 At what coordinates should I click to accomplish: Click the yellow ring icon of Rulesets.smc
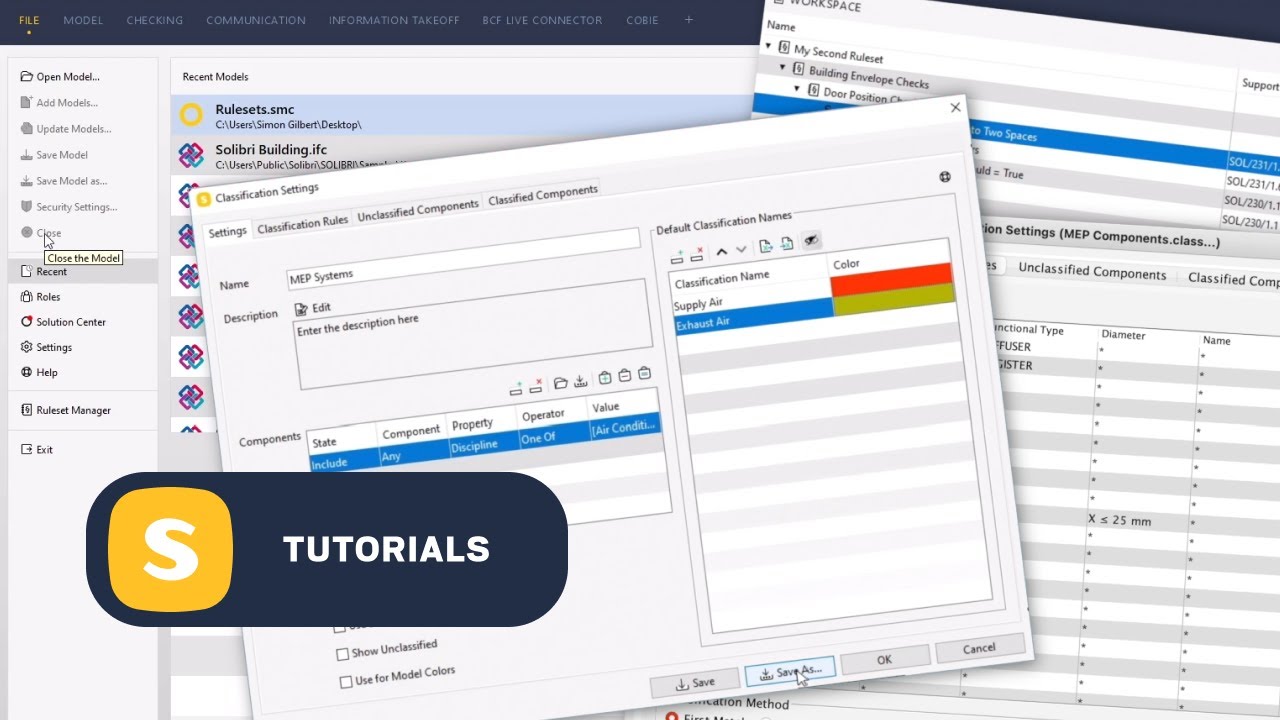click(x=191, y=116)
